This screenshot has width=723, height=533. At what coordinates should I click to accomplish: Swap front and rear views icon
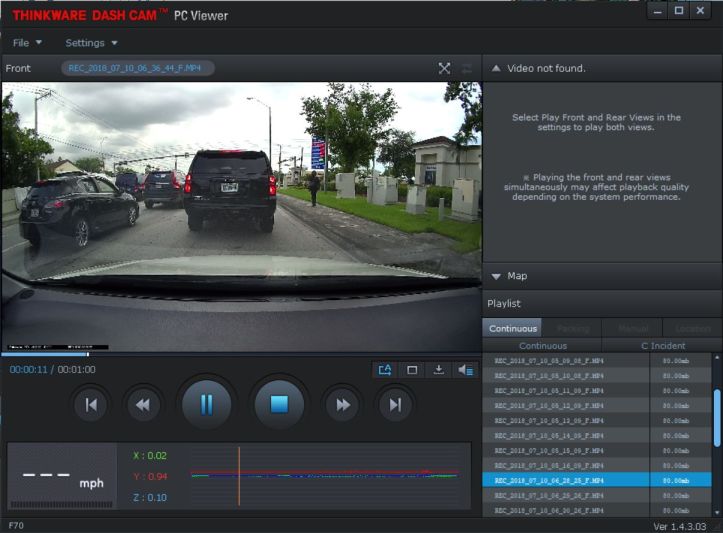pos(467,69)
